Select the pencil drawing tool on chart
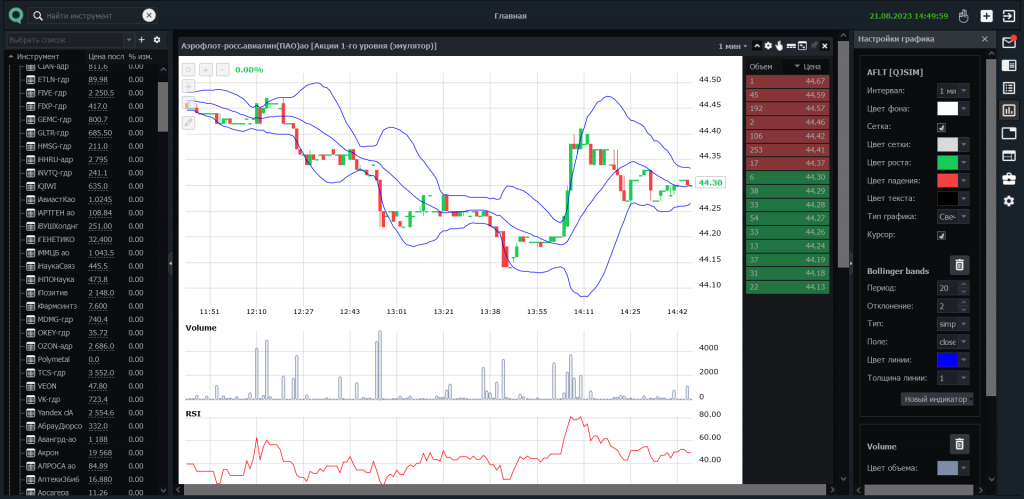 click(188, 122)
